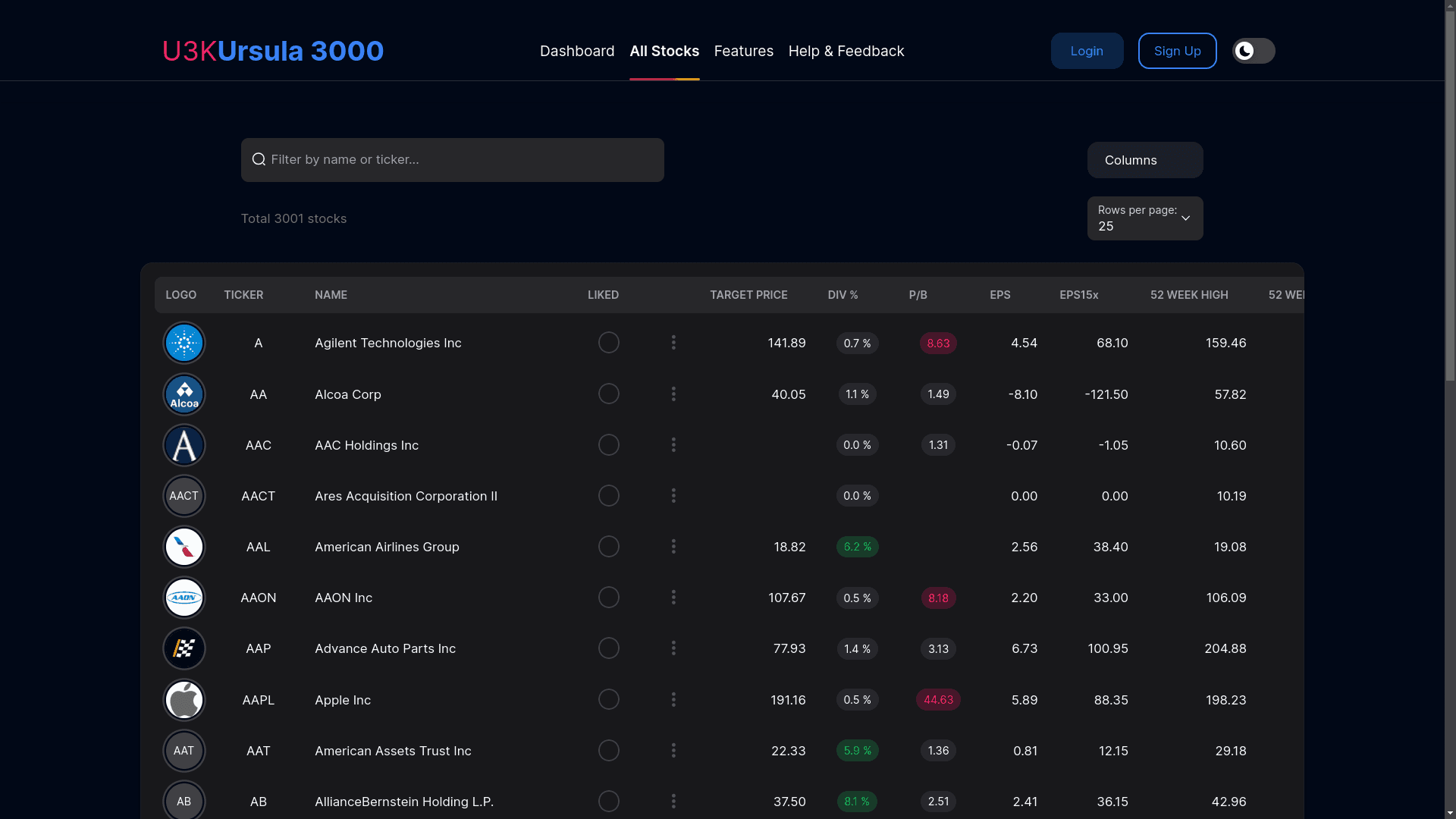Viewport: 1456px width, 819px height.
Task: Sort by the P/B column header
Action: (x=918, y=295)
